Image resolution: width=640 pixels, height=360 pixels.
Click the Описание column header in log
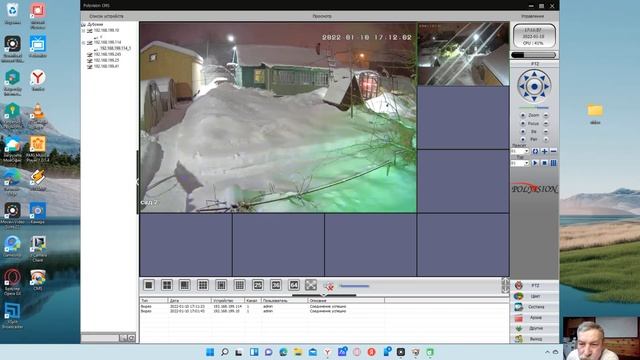coord(346,300)
